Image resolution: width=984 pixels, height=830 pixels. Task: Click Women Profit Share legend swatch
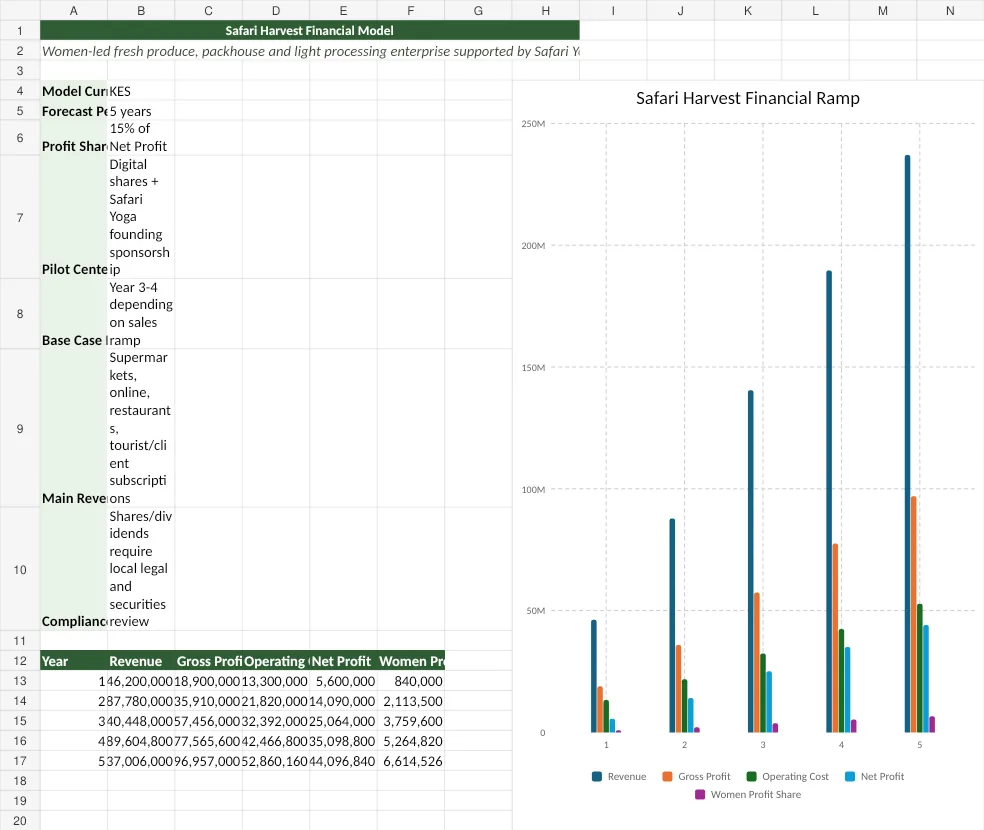[x=700, y=794]
